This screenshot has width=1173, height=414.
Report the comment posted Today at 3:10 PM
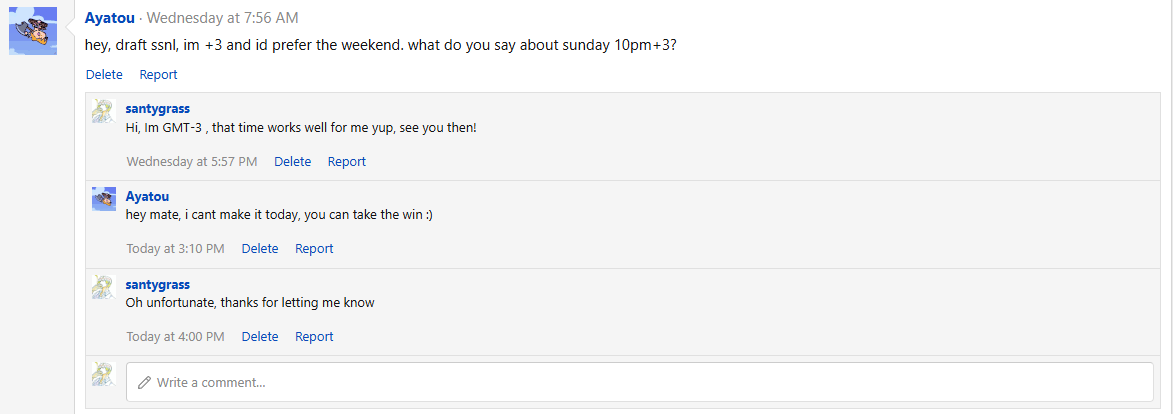pyautogui.click(x=314, y=248)
